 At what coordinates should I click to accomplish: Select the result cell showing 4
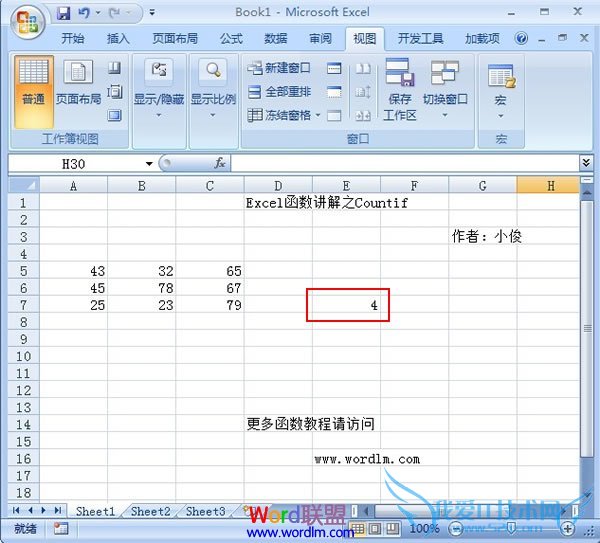coord(346,305)
